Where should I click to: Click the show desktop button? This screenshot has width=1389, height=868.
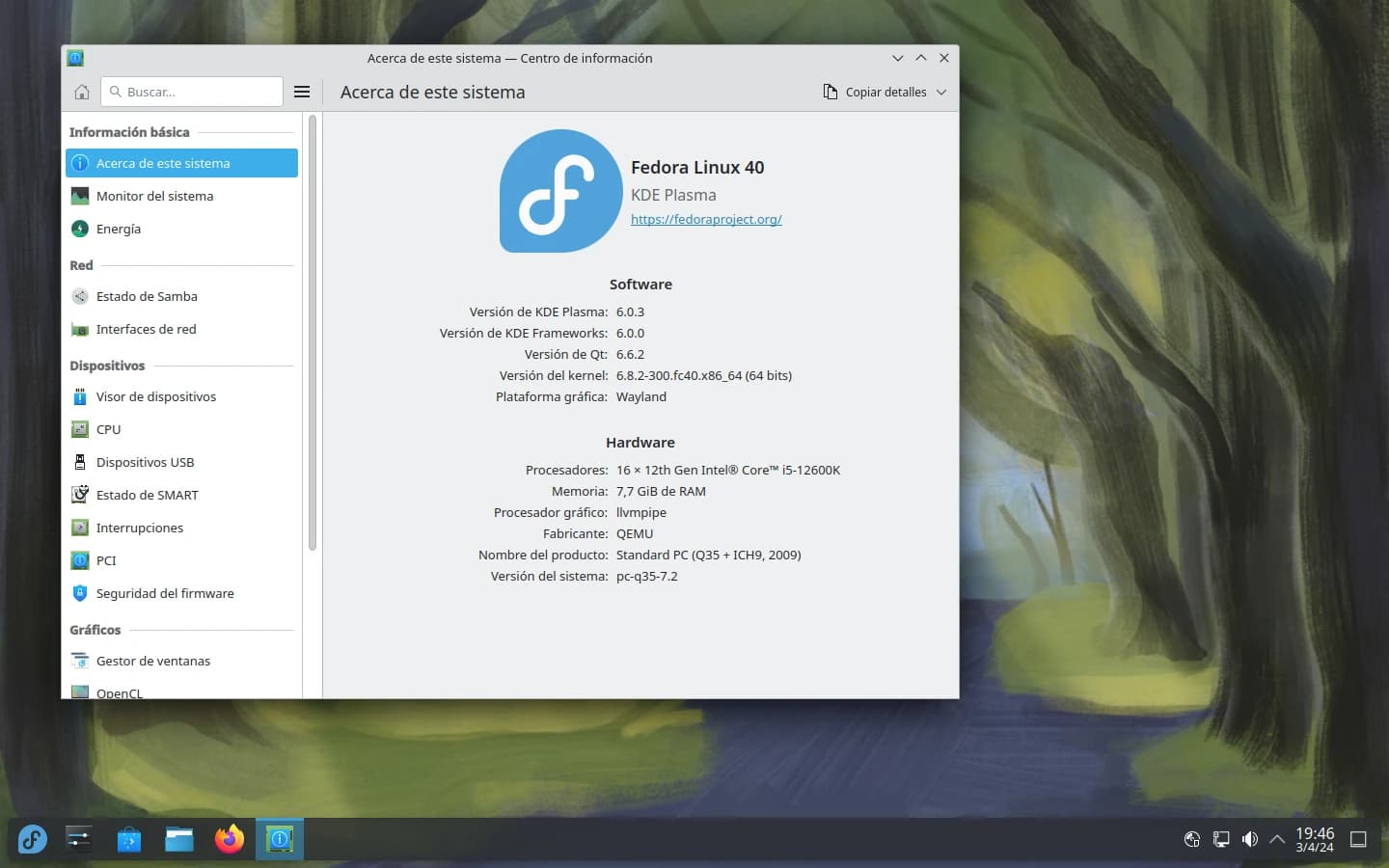pyautogui.click(x=1358, y=839)
